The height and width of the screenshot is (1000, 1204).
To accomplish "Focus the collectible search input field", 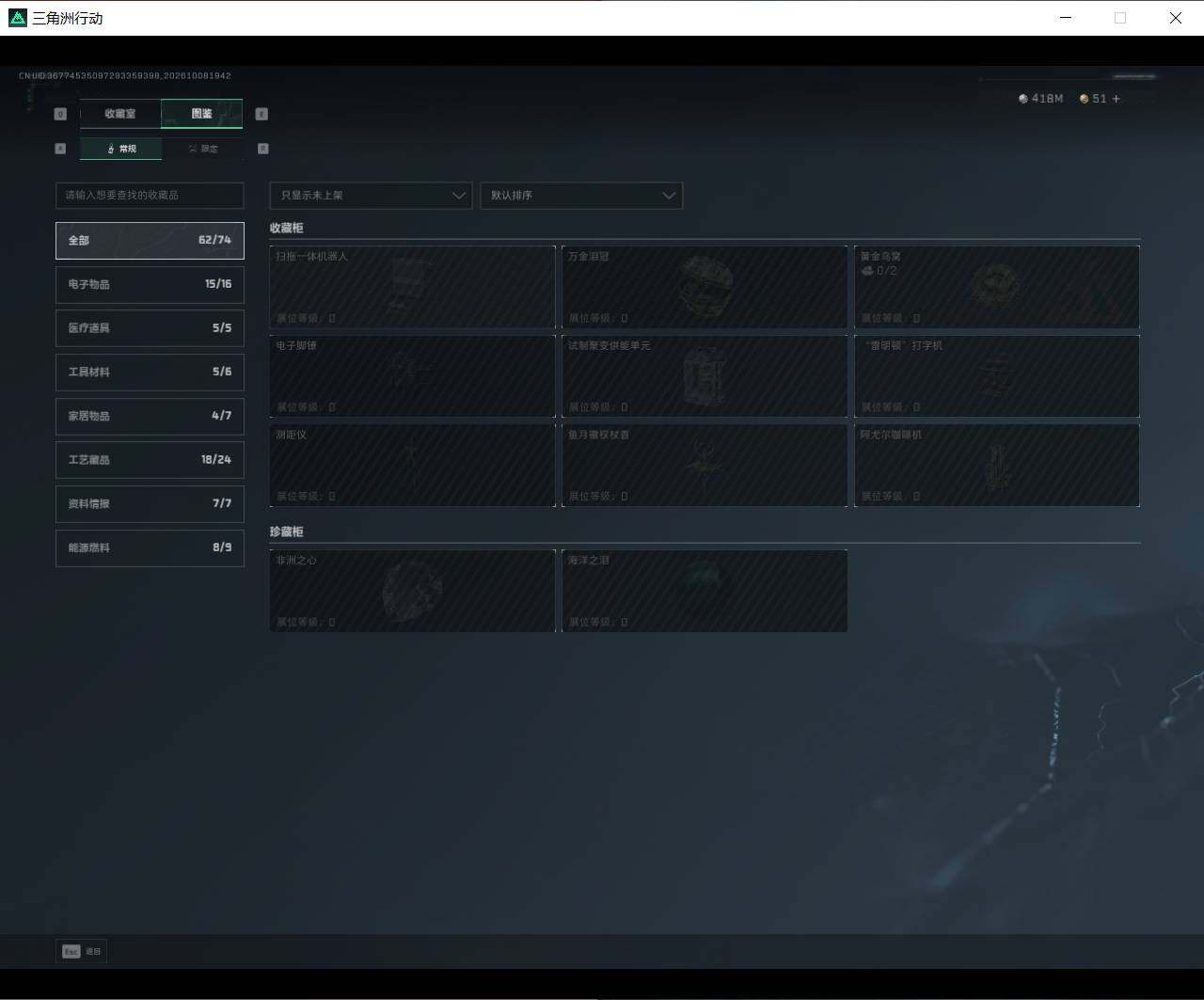I will coord(150,195).
